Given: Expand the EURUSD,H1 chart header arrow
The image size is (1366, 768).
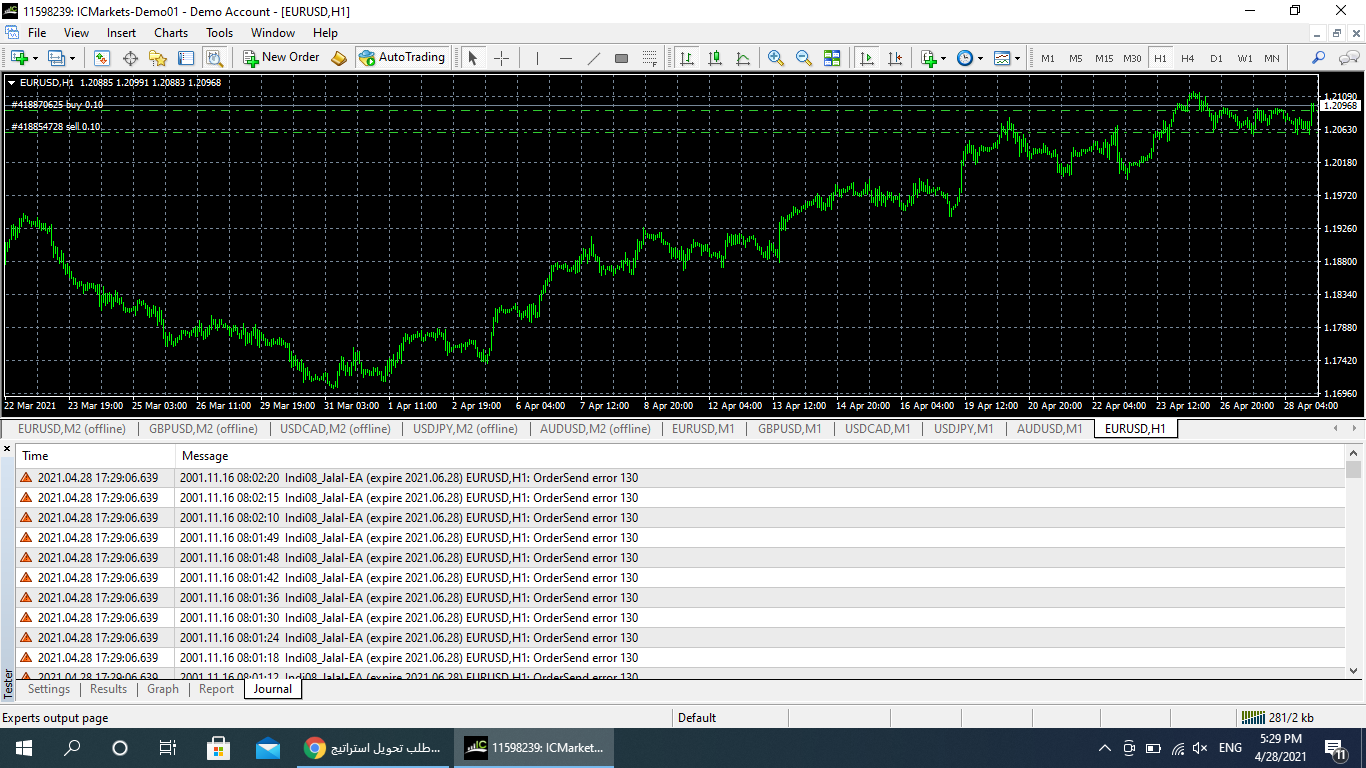Looking at the screenshot, I should (11, 82).
